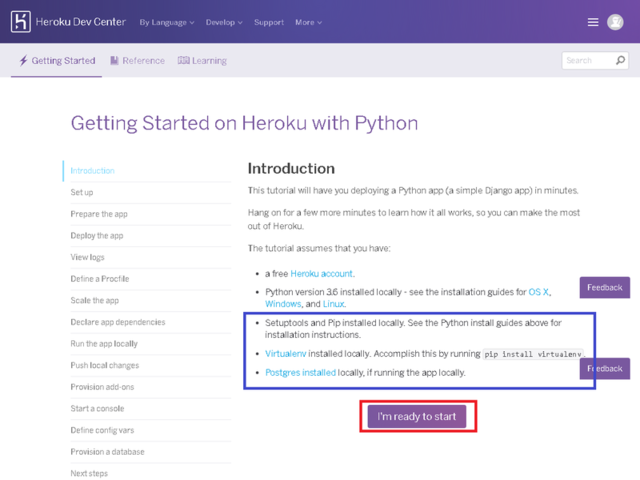Follow the Virtualenv link
This screenshot has height=480, width=640.
pyautogui.click(x=285, y=353)
